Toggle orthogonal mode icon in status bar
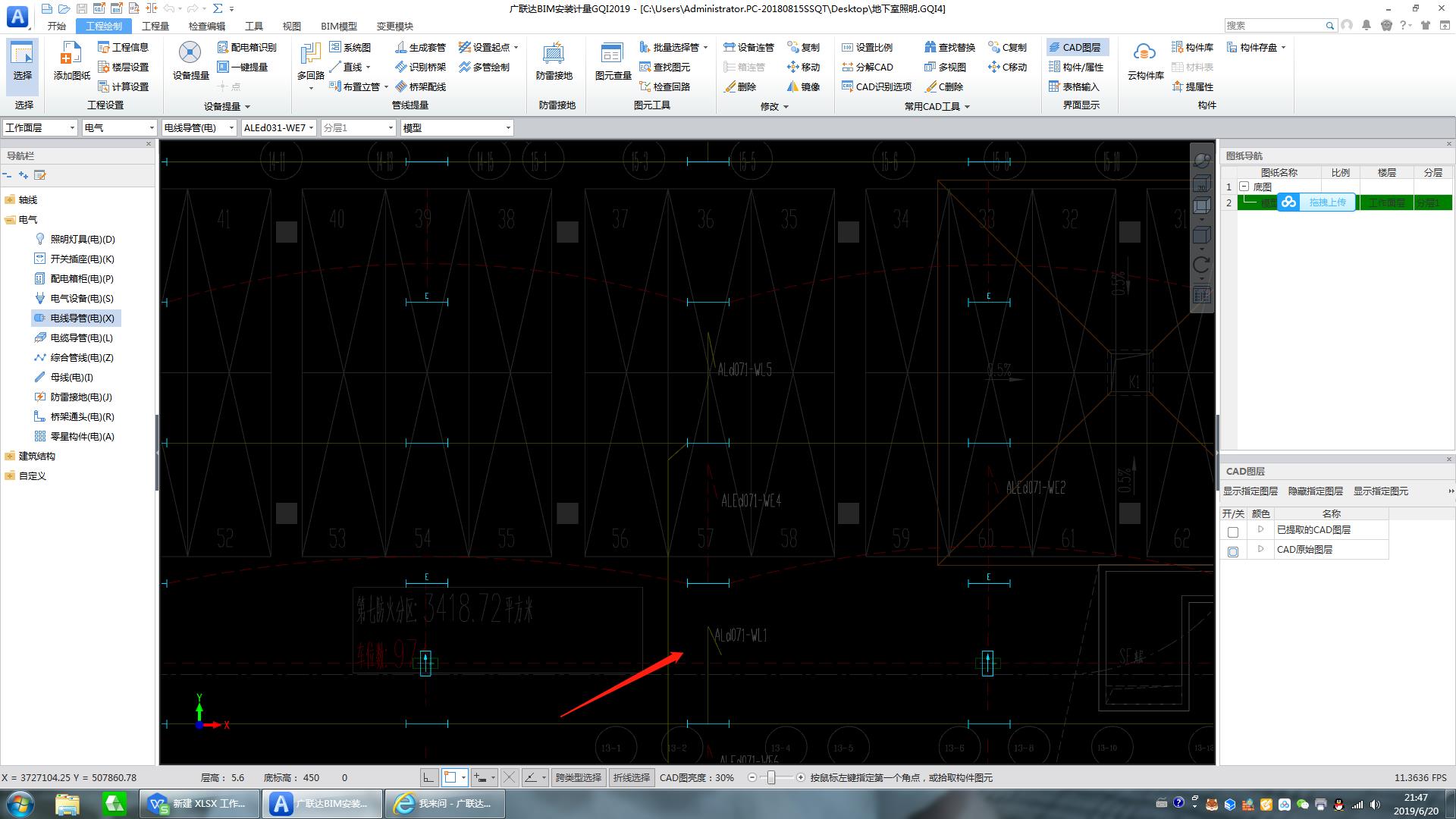This screenshot has width=1456, height=819. pos(428,777)
